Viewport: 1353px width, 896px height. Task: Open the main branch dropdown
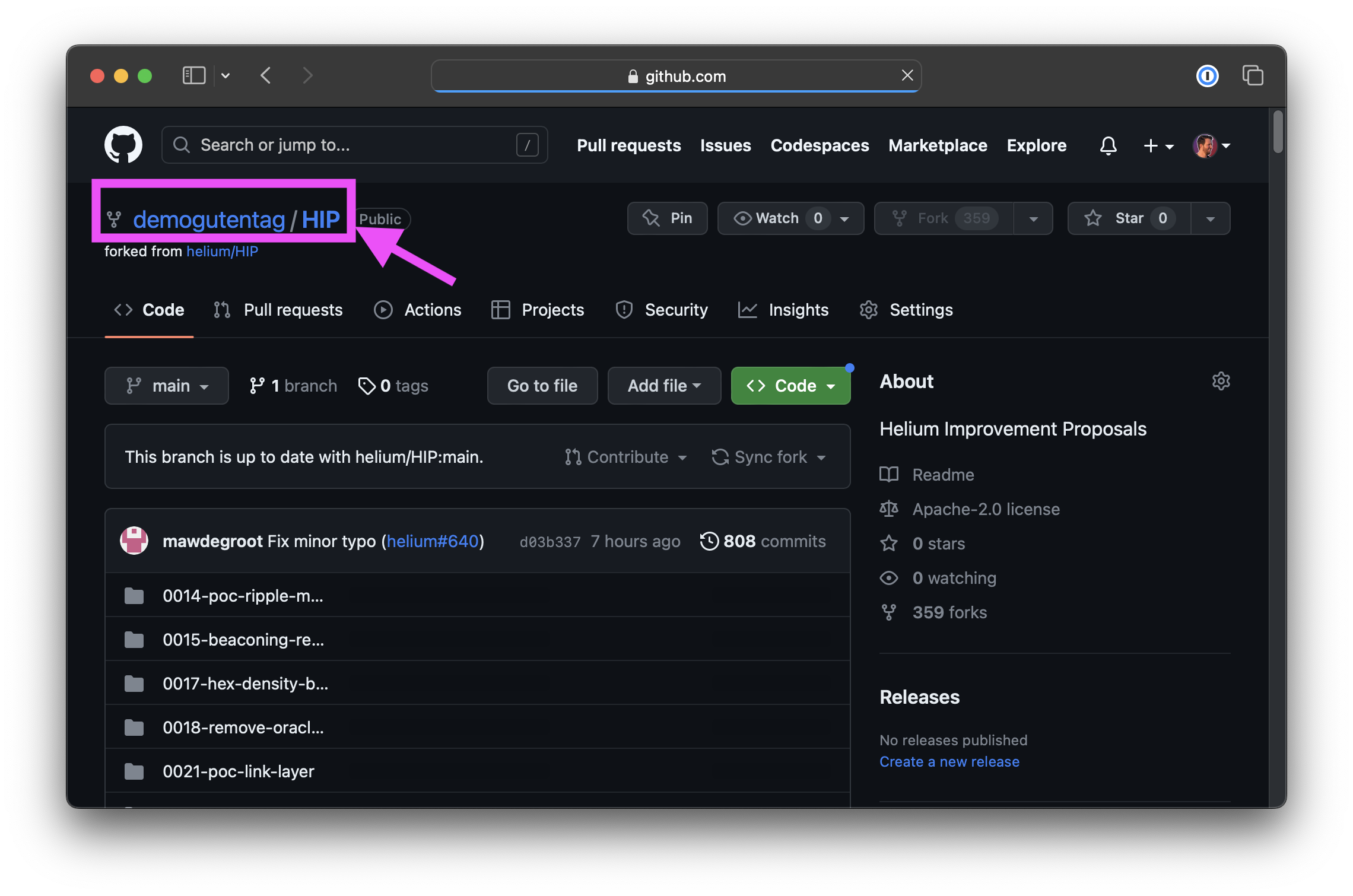tap(167, 386)
